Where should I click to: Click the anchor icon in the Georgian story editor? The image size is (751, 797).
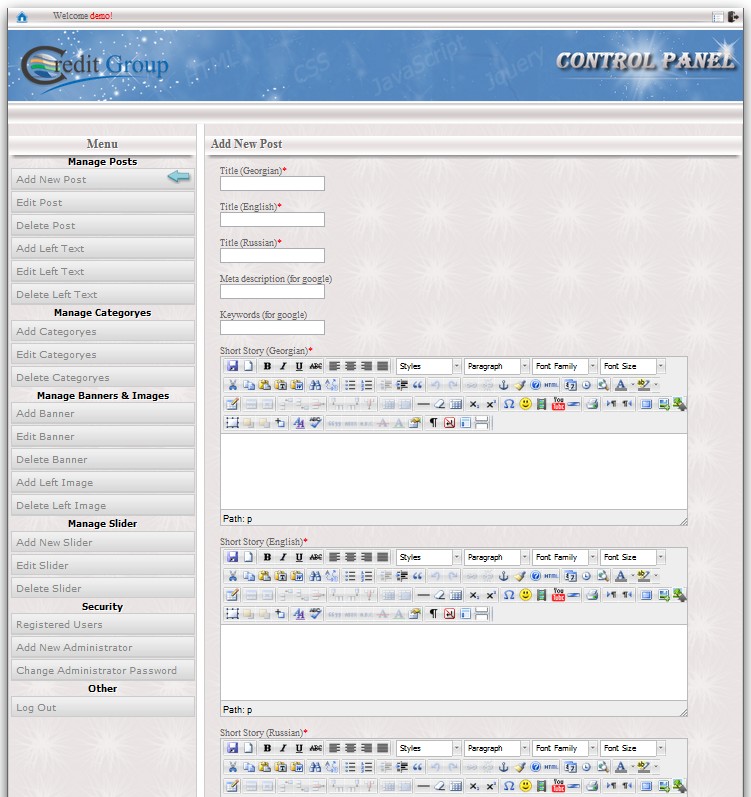[503, 385]
